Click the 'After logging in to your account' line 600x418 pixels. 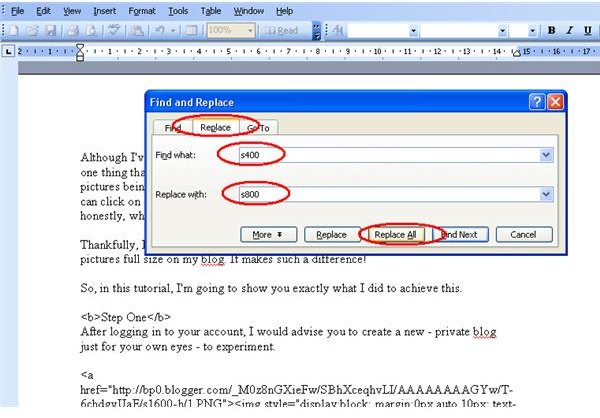(x=289, y=332)
